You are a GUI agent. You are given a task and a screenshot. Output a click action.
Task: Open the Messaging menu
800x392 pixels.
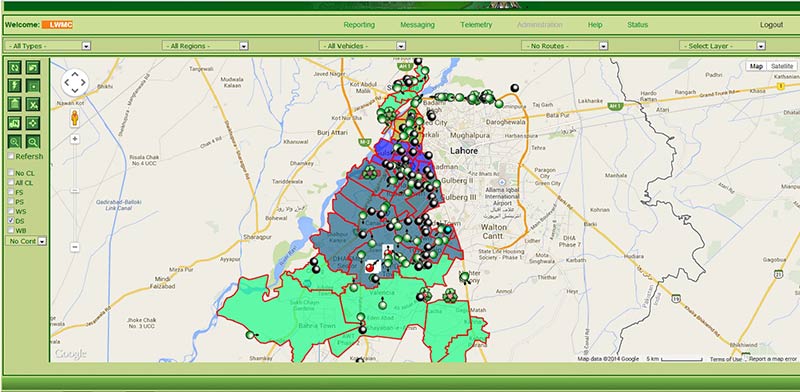(x=417, y=24)
